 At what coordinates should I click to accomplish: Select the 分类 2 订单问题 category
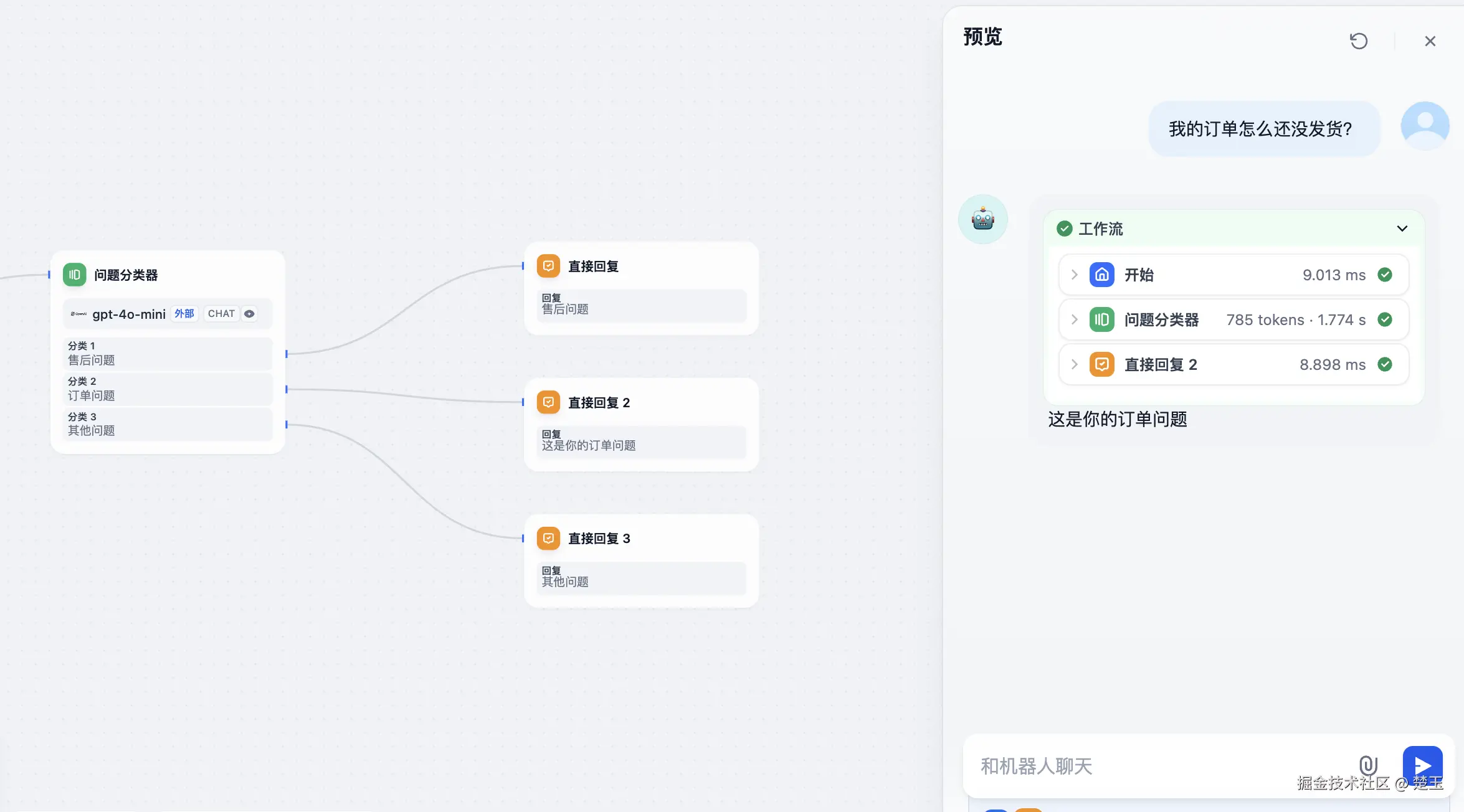(x=167, y=389)
